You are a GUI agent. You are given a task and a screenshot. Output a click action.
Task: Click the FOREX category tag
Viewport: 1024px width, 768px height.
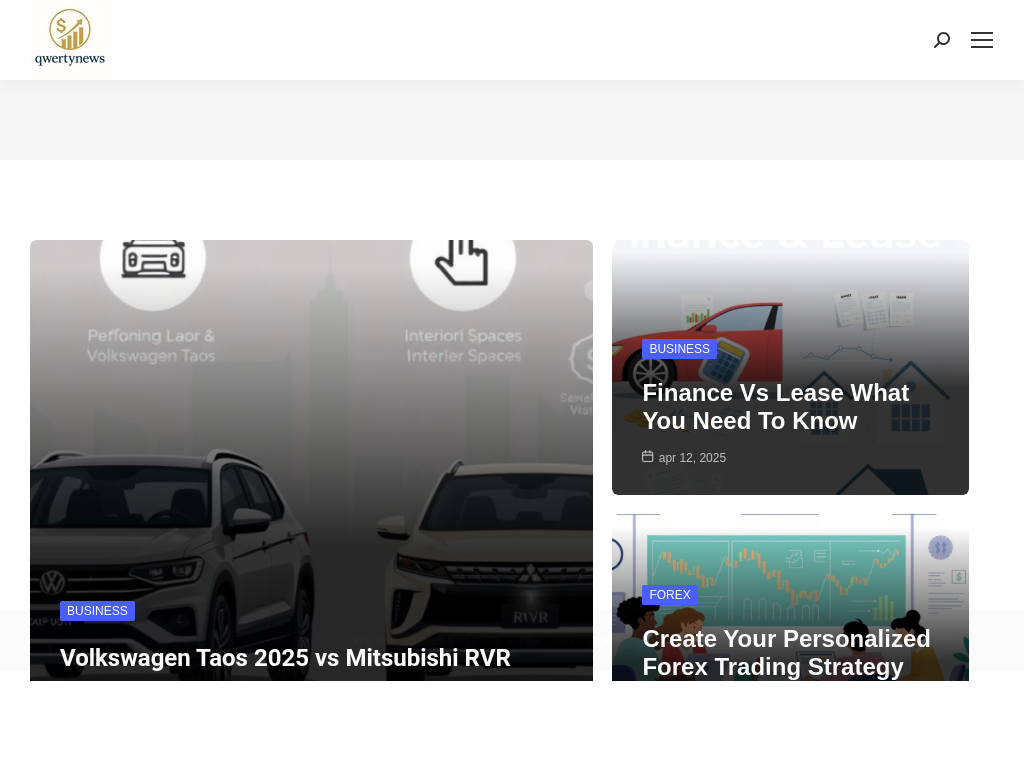pos(669,595)
